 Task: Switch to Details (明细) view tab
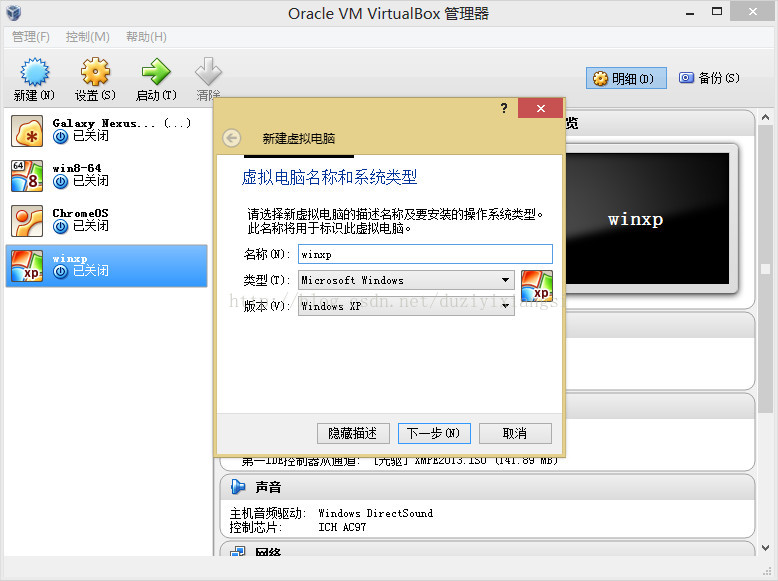click(x=626, y=78)
